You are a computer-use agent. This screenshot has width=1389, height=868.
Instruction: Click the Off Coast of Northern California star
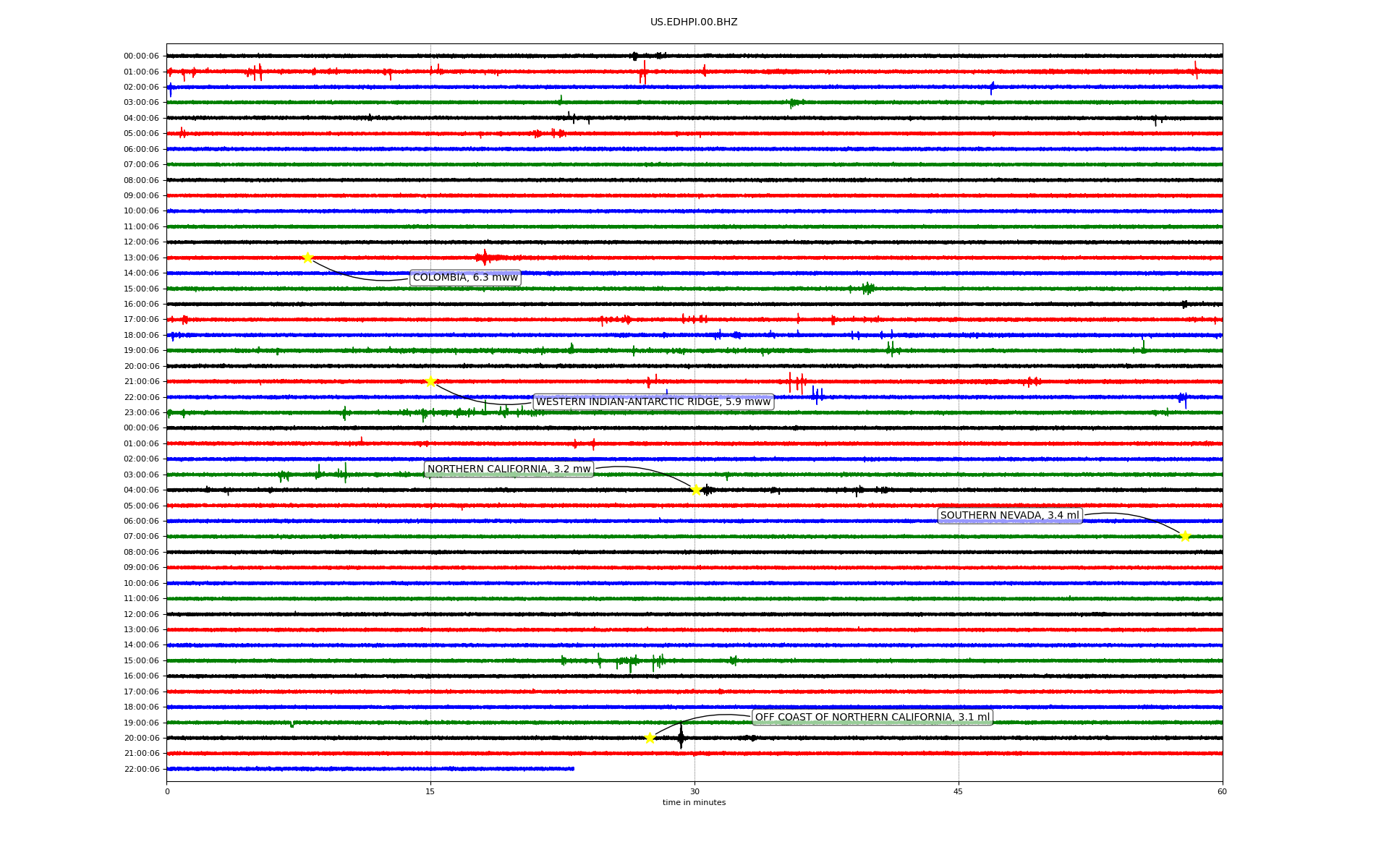tap(650, 738)
